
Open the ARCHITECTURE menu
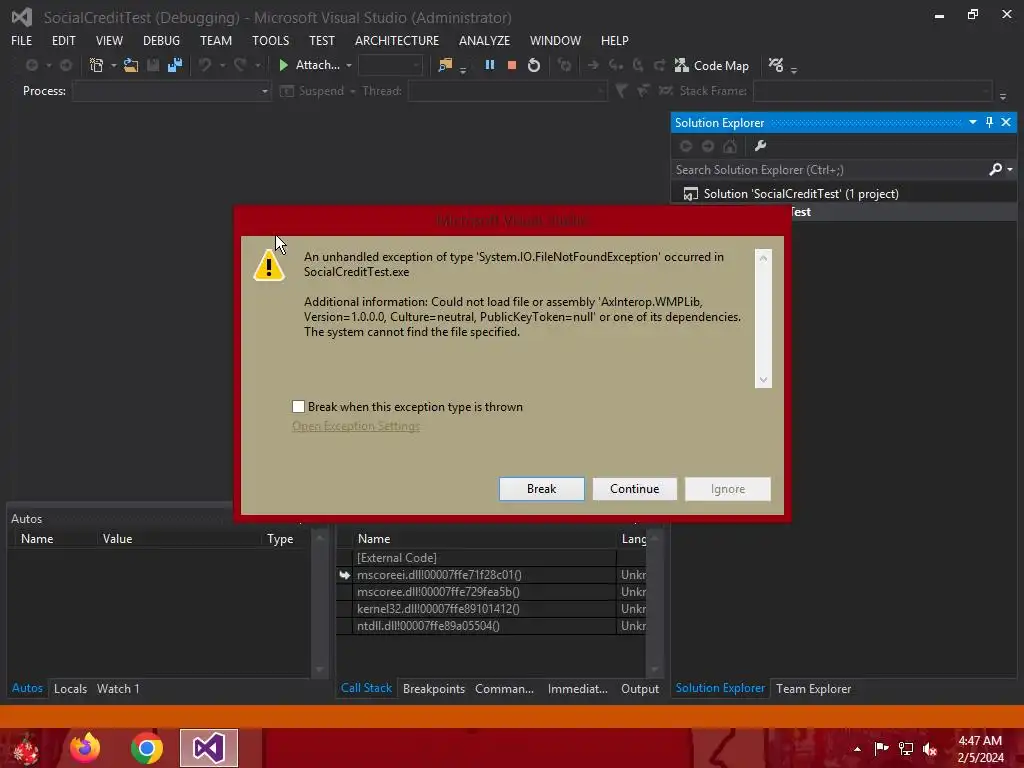coord(397,40)
